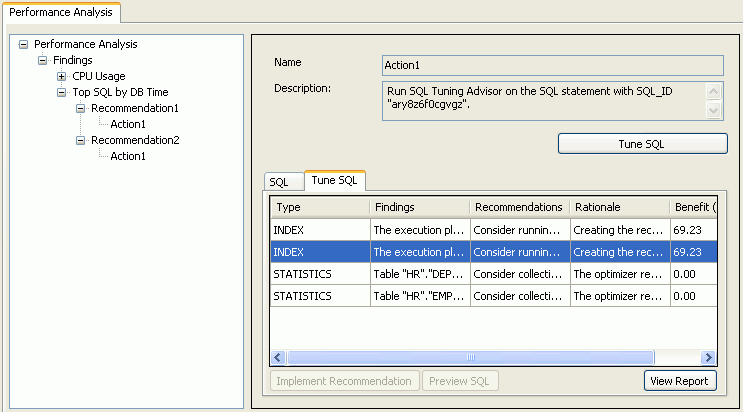Click the View Report button
This screenshot has height=412, width=743.
coord(680,381)
